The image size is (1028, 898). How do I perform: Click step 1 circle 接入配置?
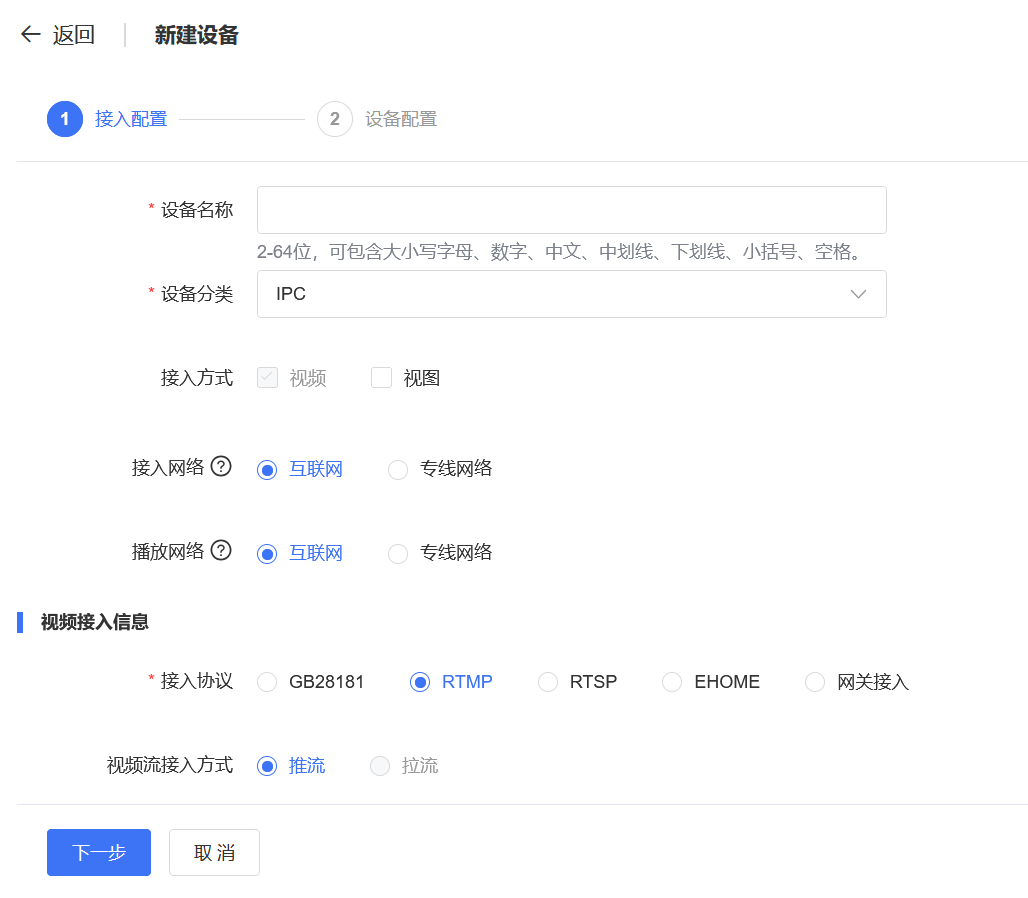[x=65, y=119]
